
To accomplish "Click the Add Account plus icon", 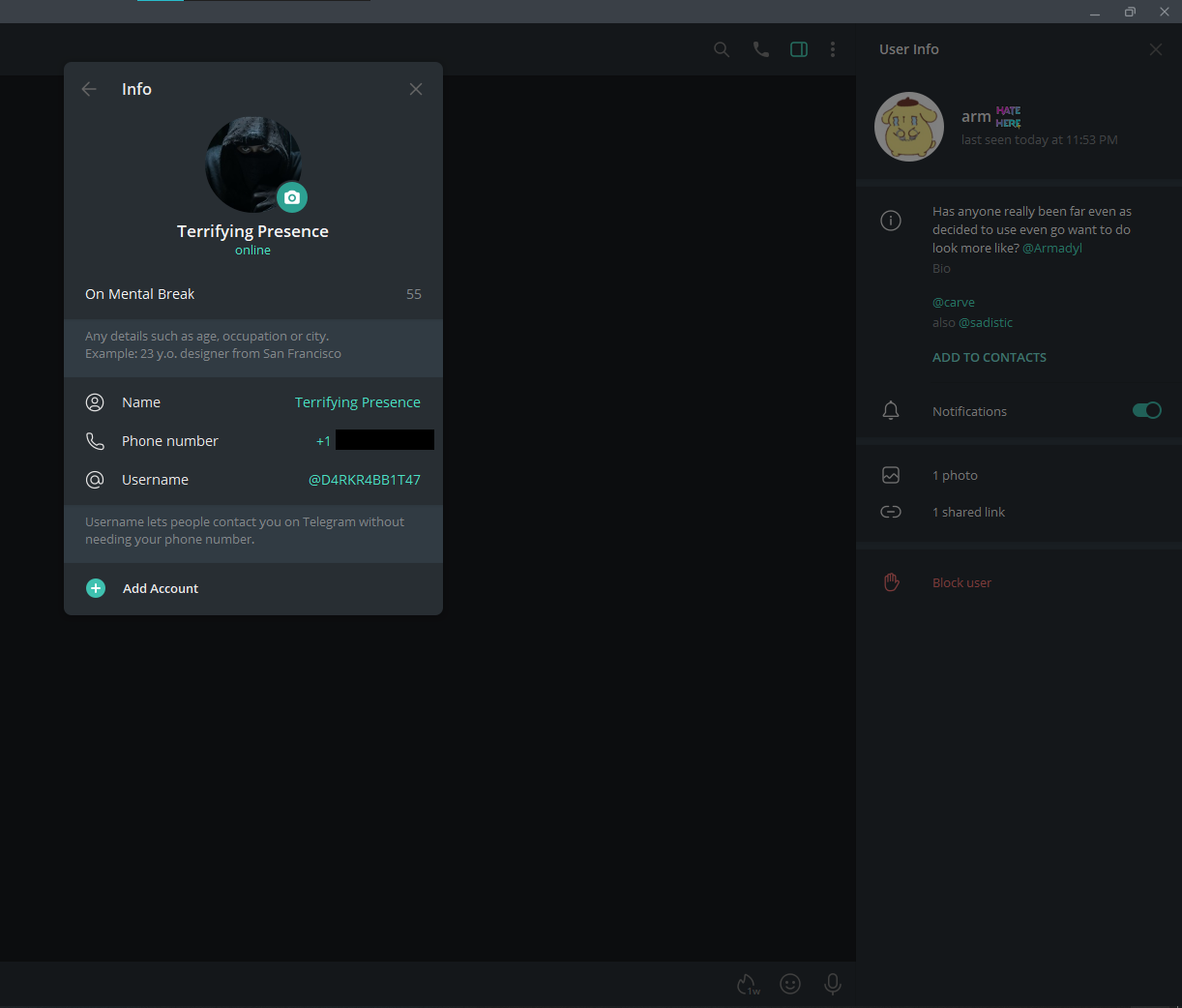I will coord(96,588).
